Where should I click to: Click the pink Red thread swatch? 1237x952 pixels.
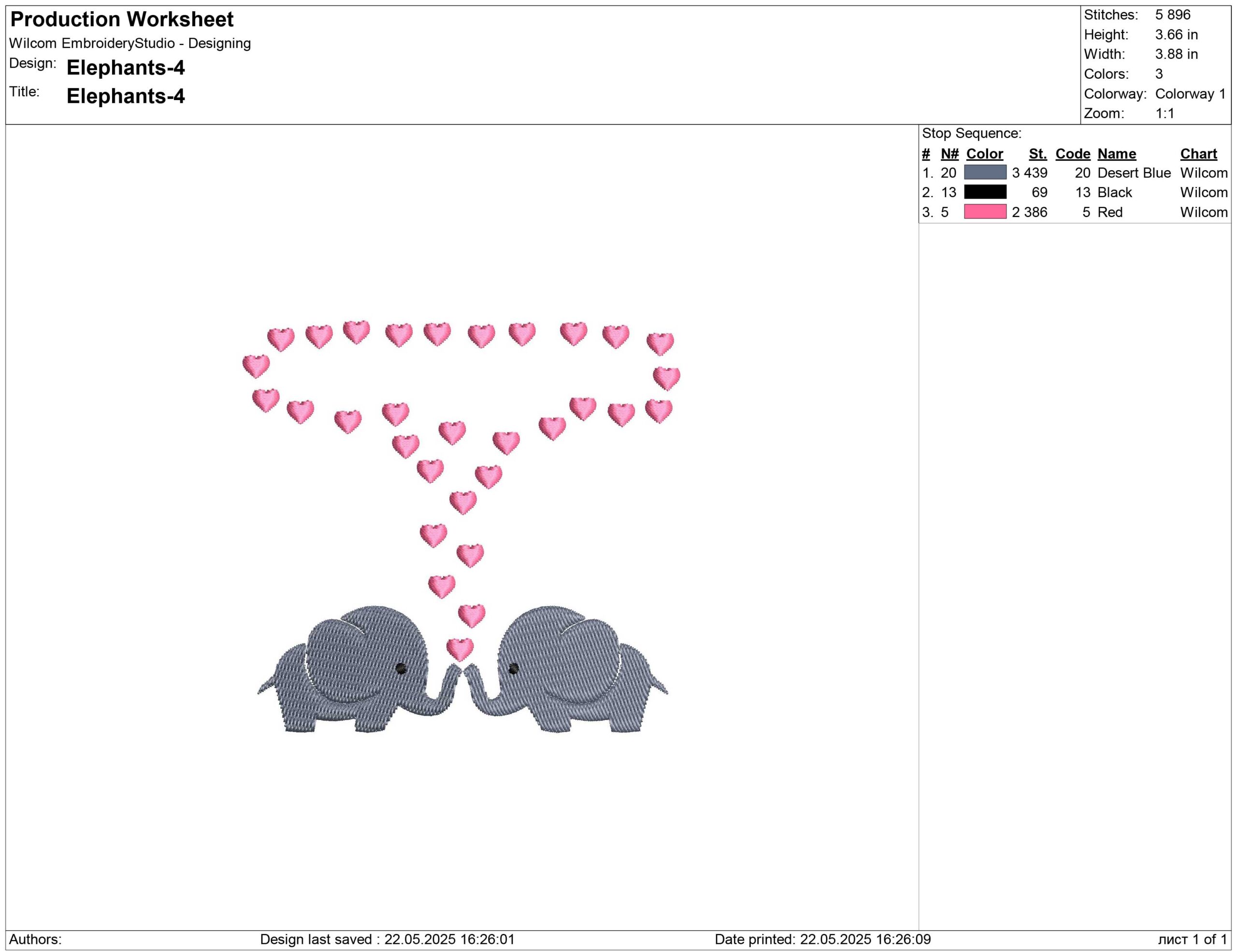click(x=985, y=212)
